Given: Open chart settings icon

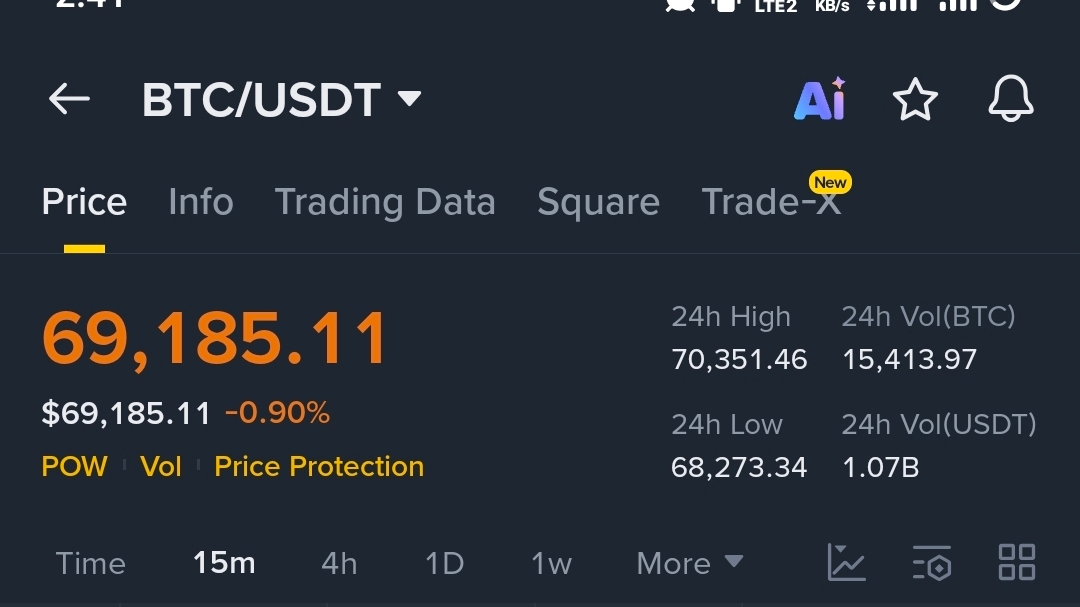Looking at the screenshot, I should pos(932,562).
